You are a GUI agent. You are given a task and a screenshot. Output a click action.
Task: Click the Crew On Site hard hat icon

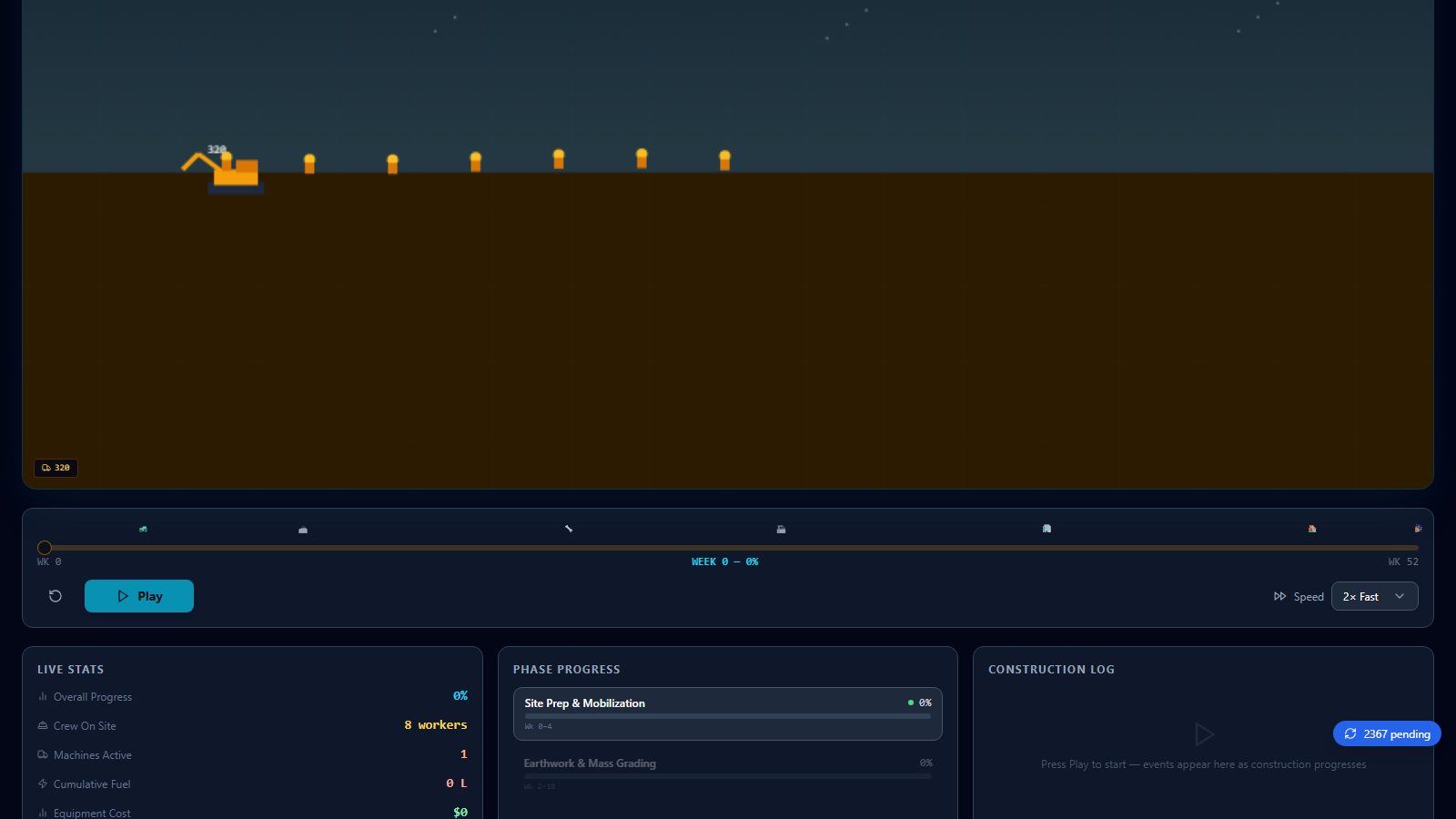point(43,725)
